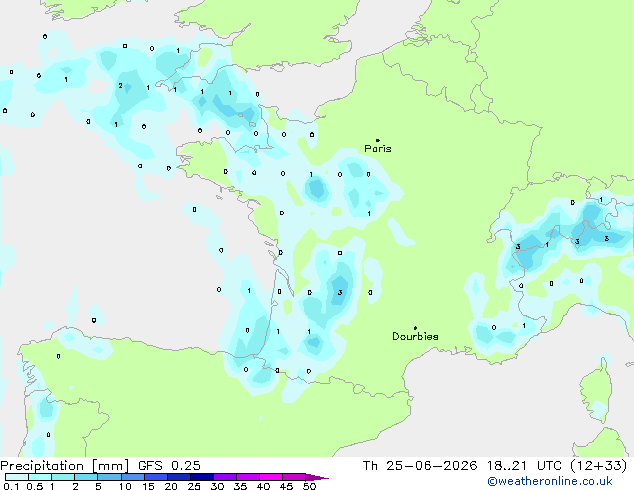Viewport: 634px width, 490px height.
Task: Click the '0.5' legend scale number
Action: coord(35,486)
